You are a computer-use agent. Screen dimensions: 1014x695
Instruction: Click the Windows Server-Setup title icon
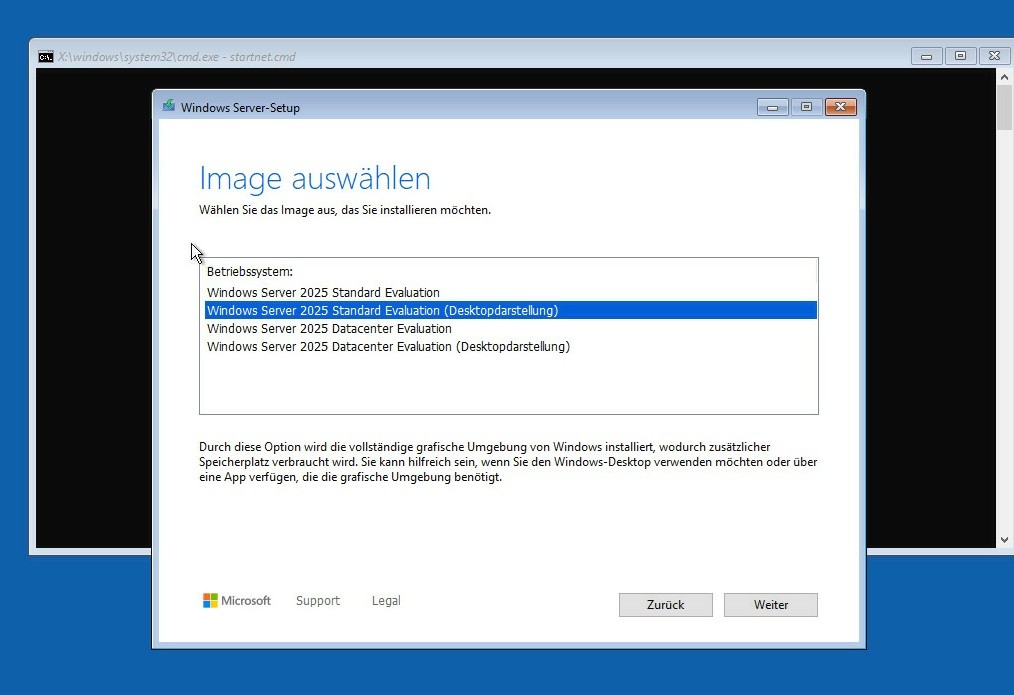coord(169,106)
